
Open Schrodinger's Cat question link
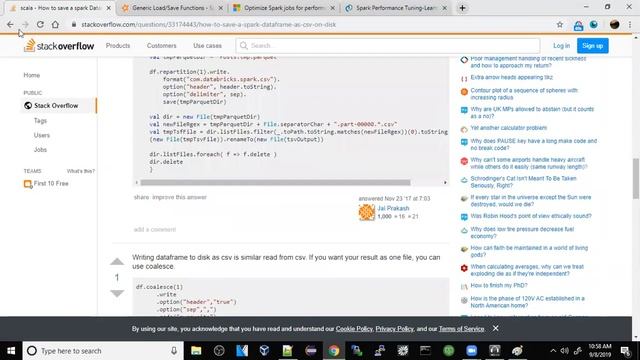tap(523, 182)
